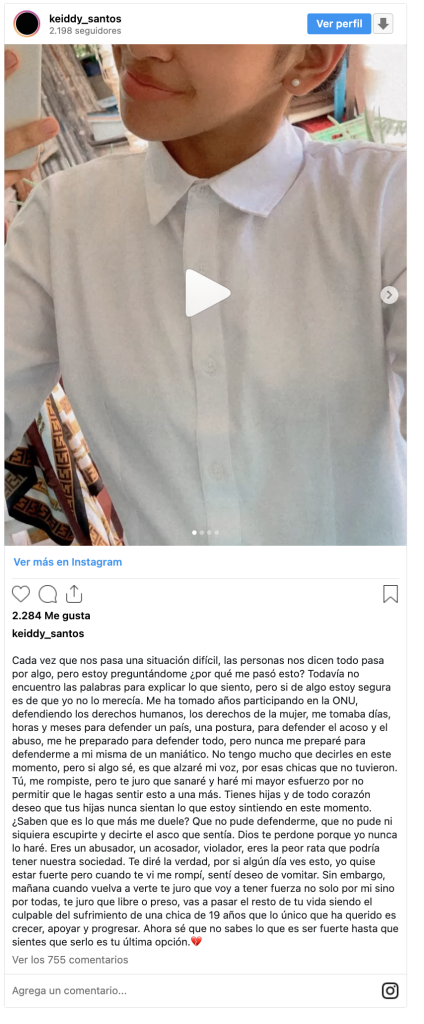Advance to the next slide with the right chevron
The height and width of the screenshot is (1024, 424).
pyautogui.click(x=389, y=295)
